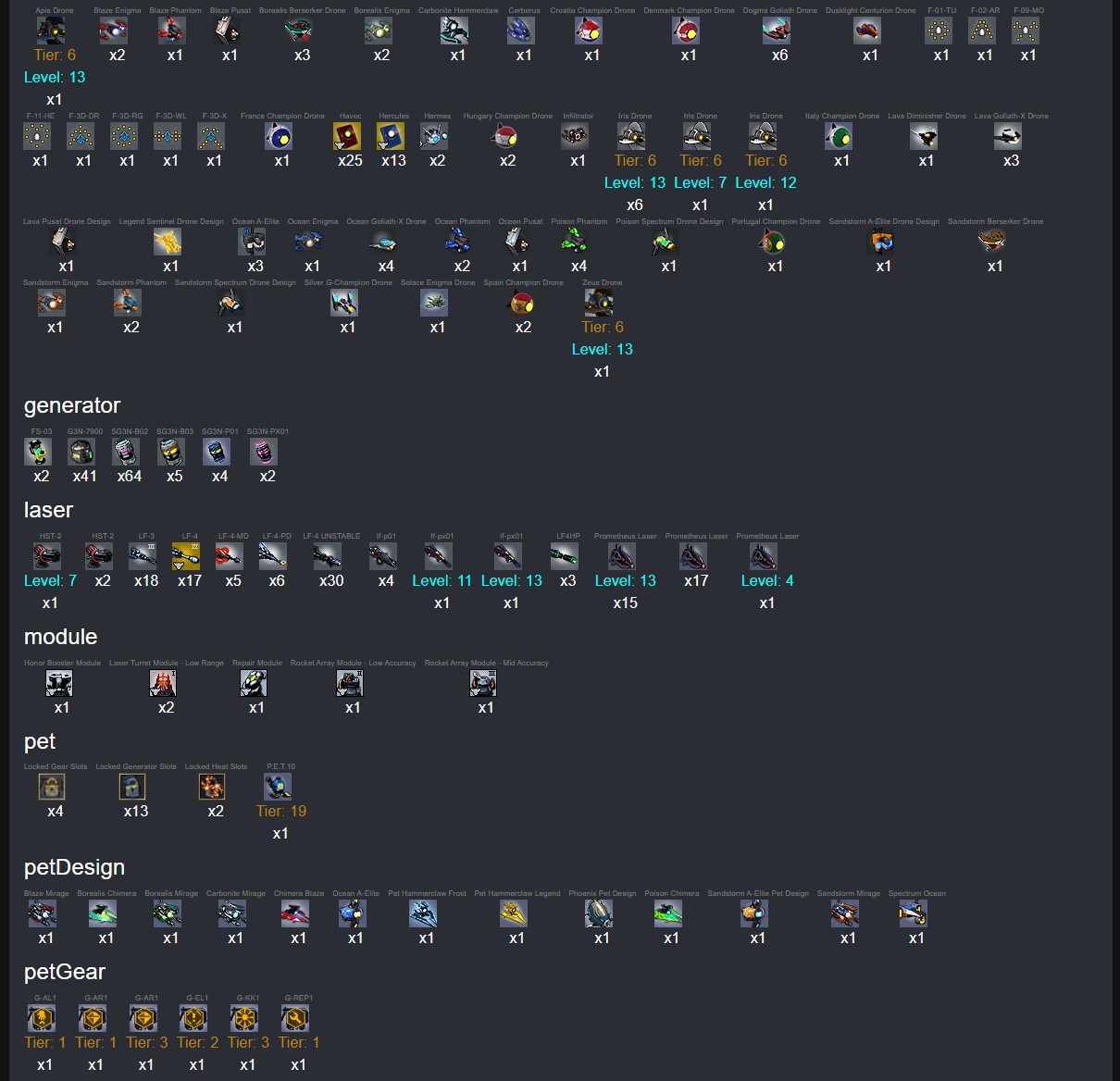
Task: Click the Repair Module icon
Action: coord(254,684)
